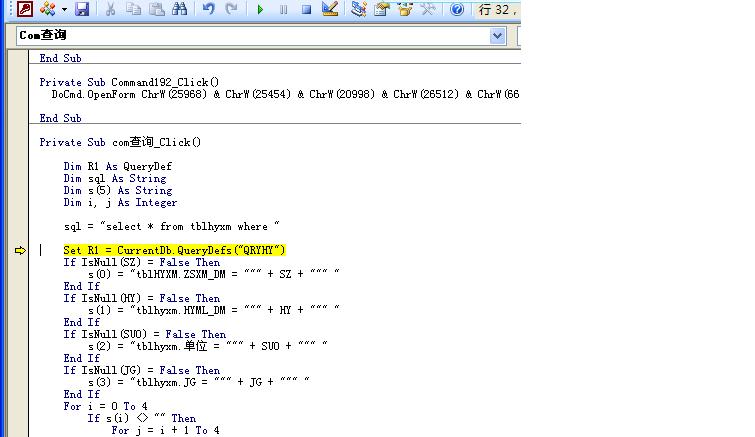
Task: Save the project with the floppy icon
Action: click(82, 9)
